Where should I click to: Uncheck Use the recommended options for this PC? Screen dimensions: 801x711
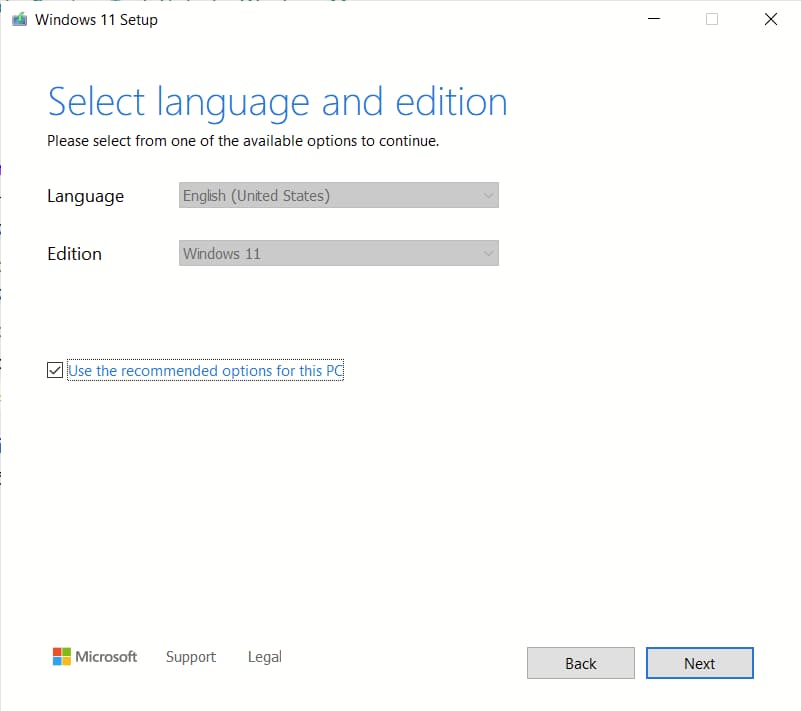pyautogui.click(x=55, y=370)
